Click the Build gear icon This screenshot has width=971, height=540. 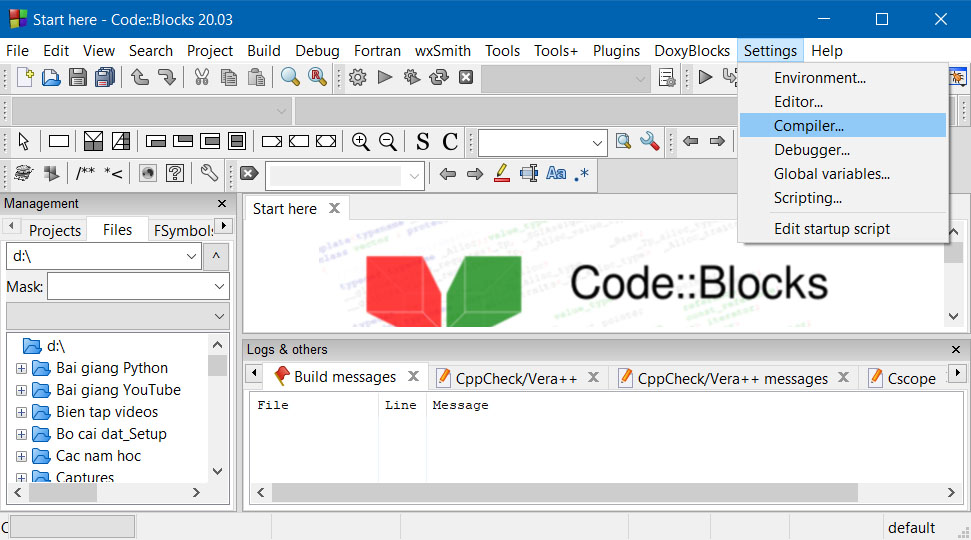pyautogui.click(x=357, y=77)
